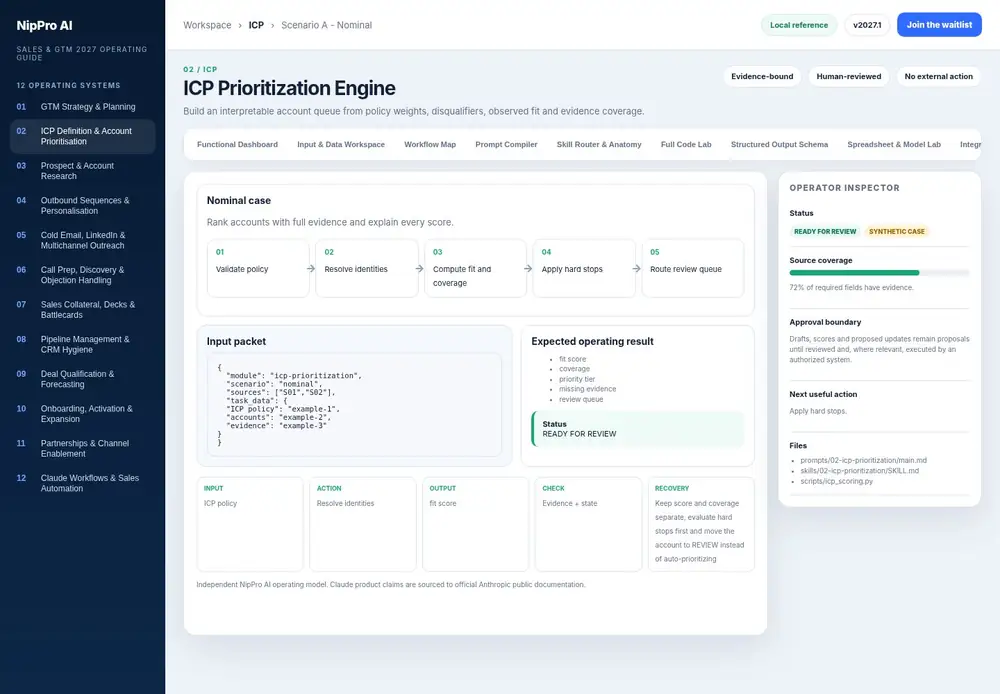Image resolution: width=1000 pixels, height=694 pixels.
Task: Click the v2027.1 version badge
Action: coord(867,25)
